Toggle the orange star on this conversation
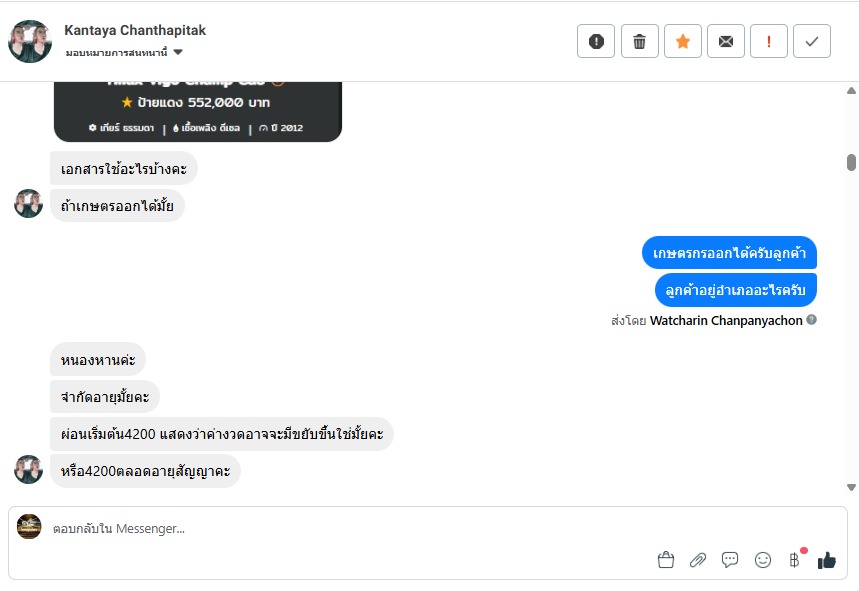Screen dimensions: 859x591 click(683, 41)
